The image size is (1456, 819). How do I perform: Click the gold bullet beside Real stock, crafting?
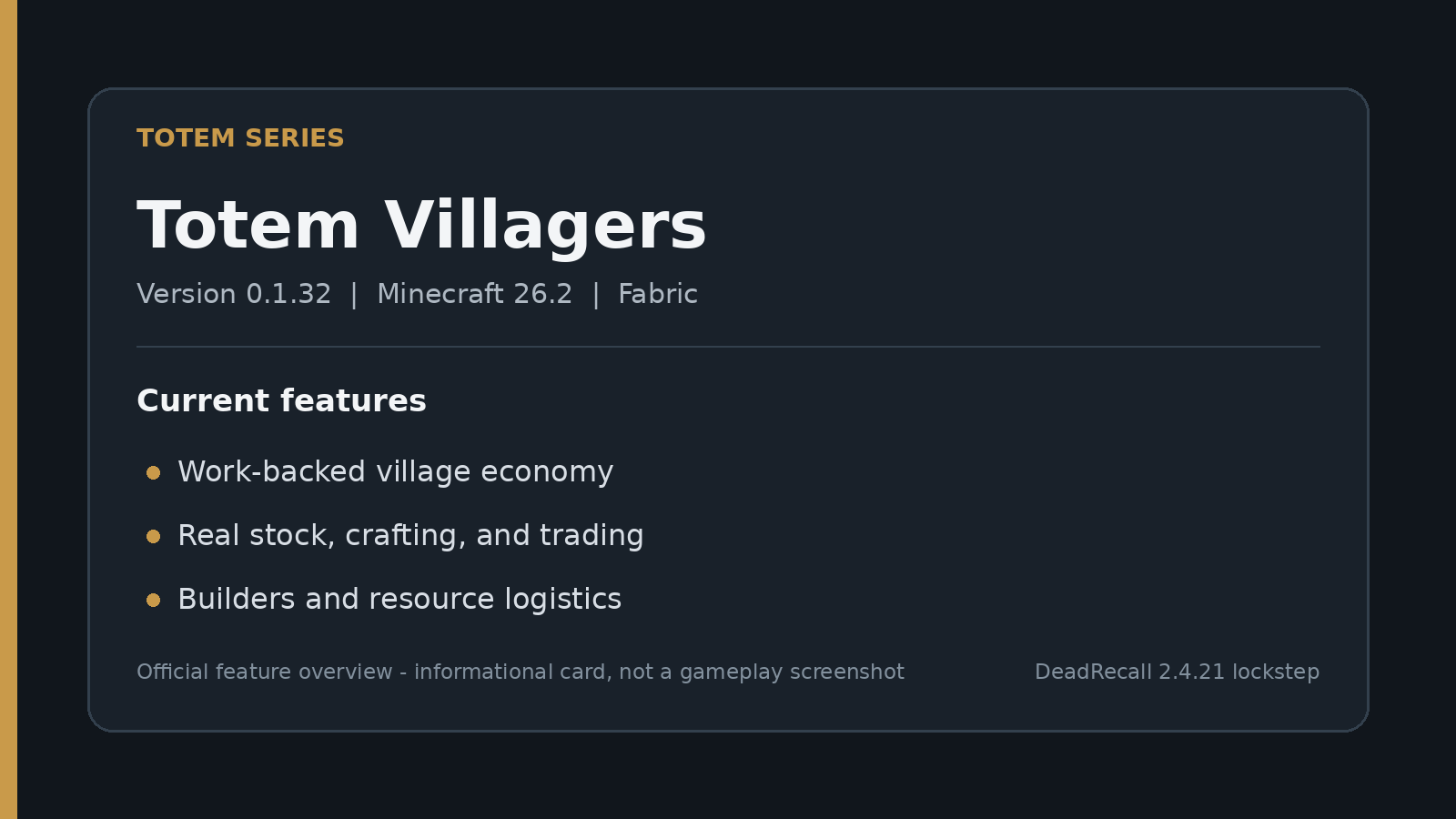point(153,536)
